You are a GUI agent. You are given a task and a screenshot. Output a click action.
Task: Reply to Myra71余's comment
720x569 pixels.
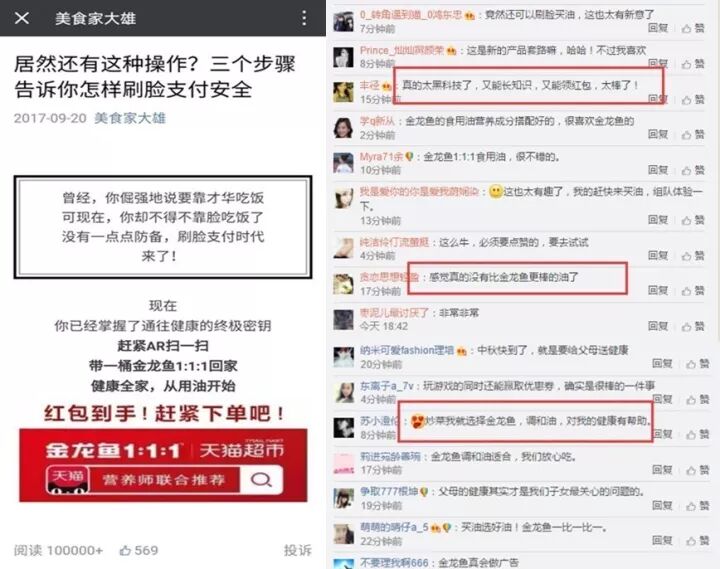(658, 170)
